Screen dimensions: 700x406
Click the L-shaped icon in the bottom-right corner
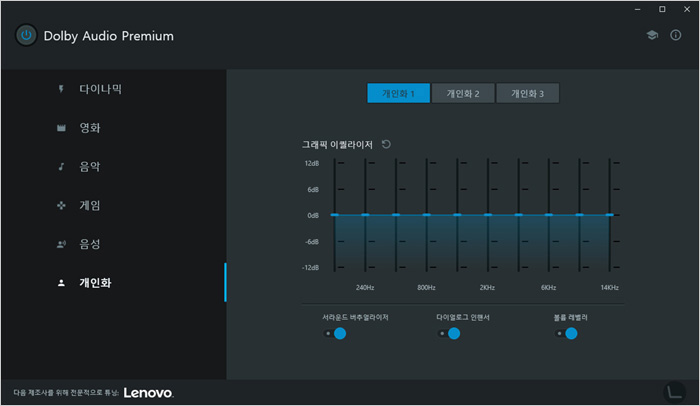point(674,392)
